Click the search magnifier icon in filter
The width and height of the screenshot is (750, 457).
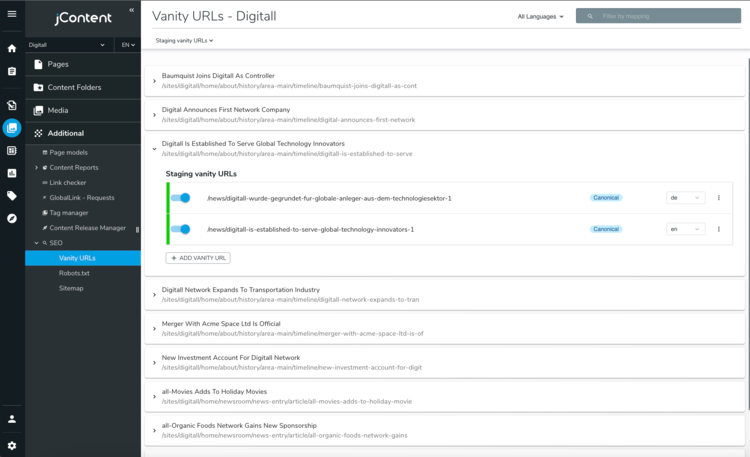tap(590, 16)
